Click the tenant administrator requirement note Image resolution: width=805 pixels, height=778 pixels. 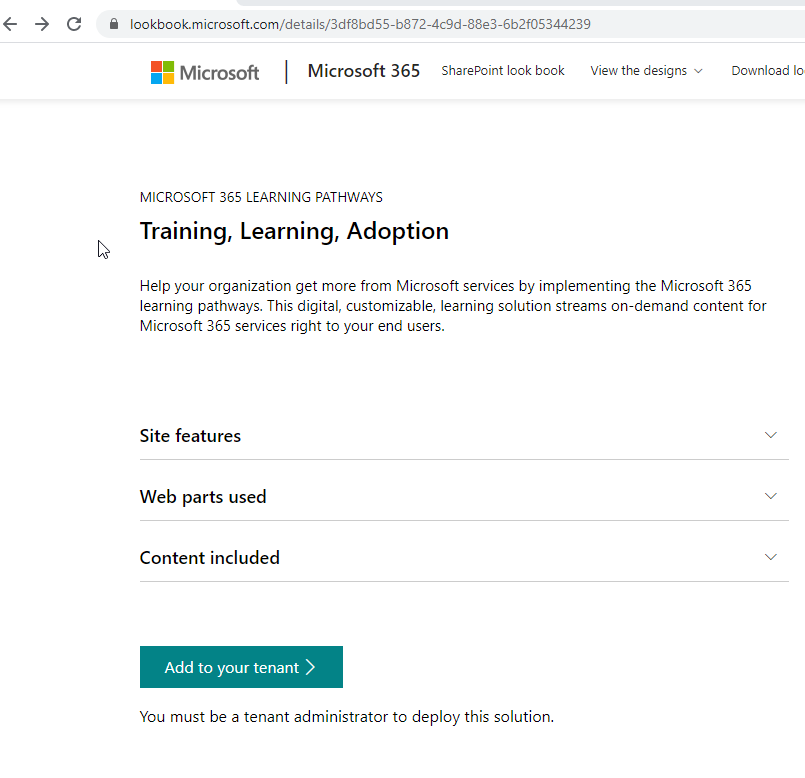point(346,716)
